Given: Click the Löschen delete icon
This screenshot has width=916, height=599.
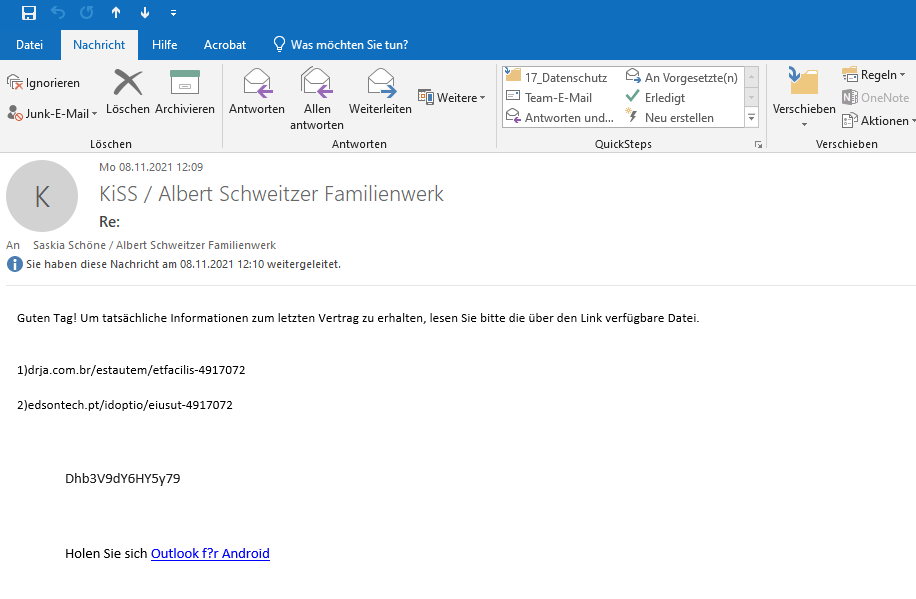Looking at the screenshot, I should pos(128,91).
